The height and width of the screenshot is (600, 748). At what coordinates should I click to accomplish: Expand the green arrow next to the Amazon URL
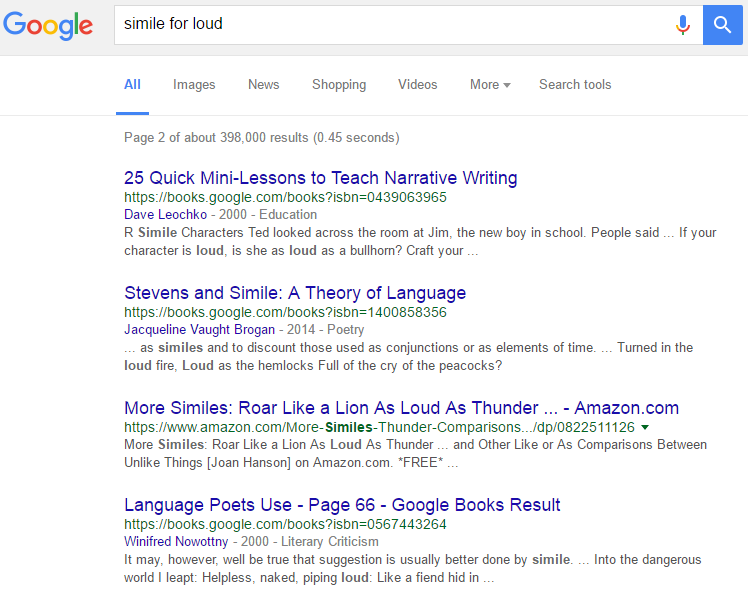[x=645, y=427]
